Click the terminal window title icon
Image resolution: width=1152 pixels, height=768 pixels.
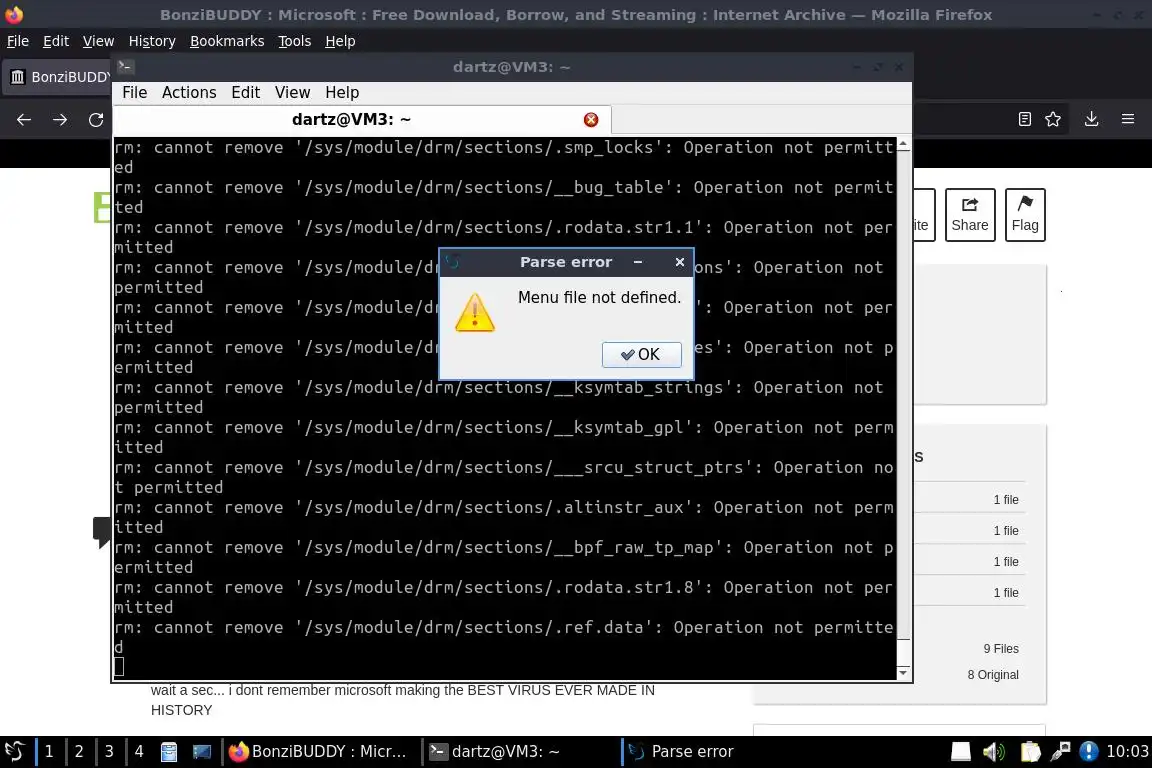pos(125,66)
